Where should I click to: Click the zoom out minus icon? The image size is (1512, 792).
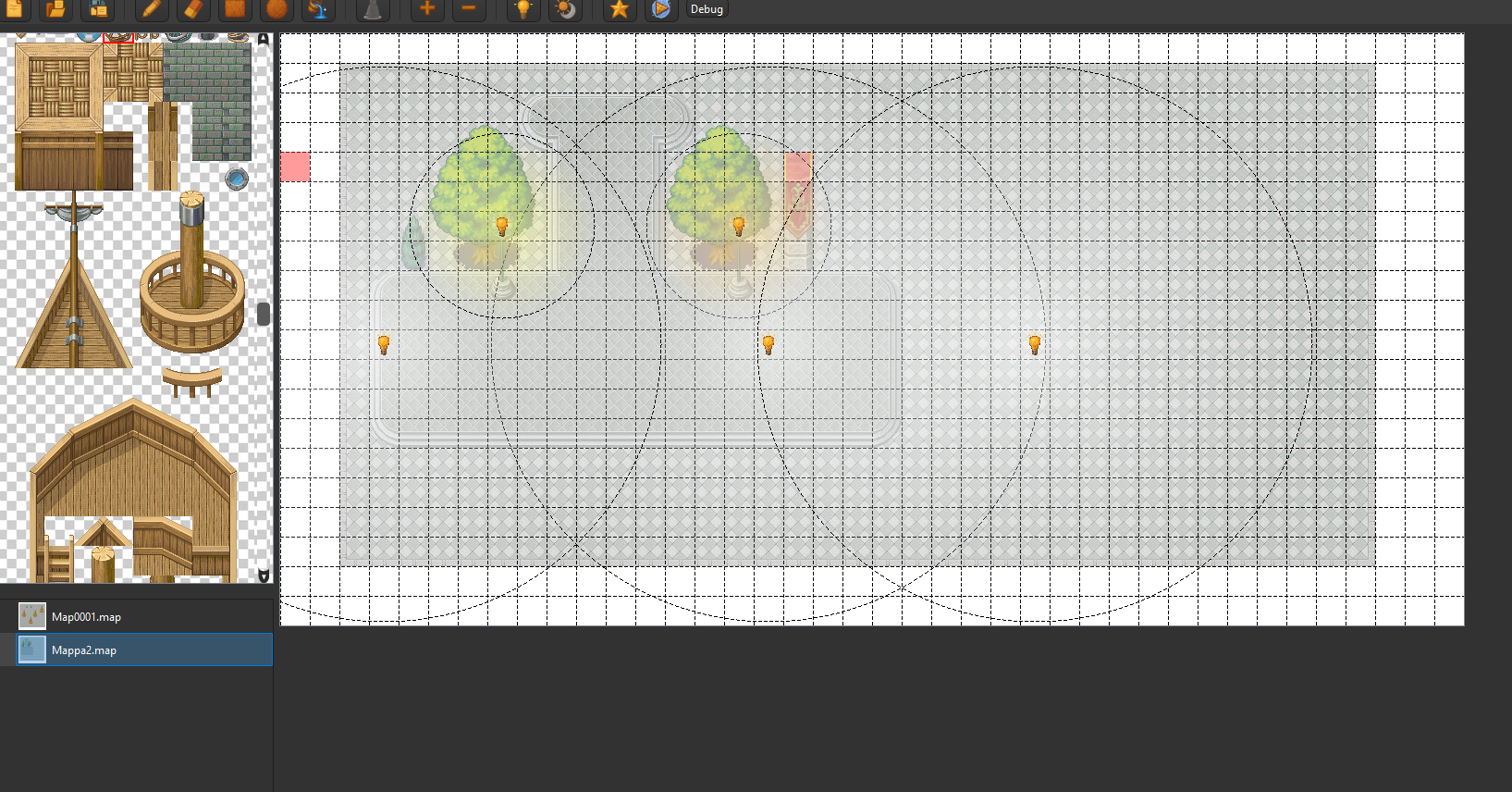(x=469, y=9)
